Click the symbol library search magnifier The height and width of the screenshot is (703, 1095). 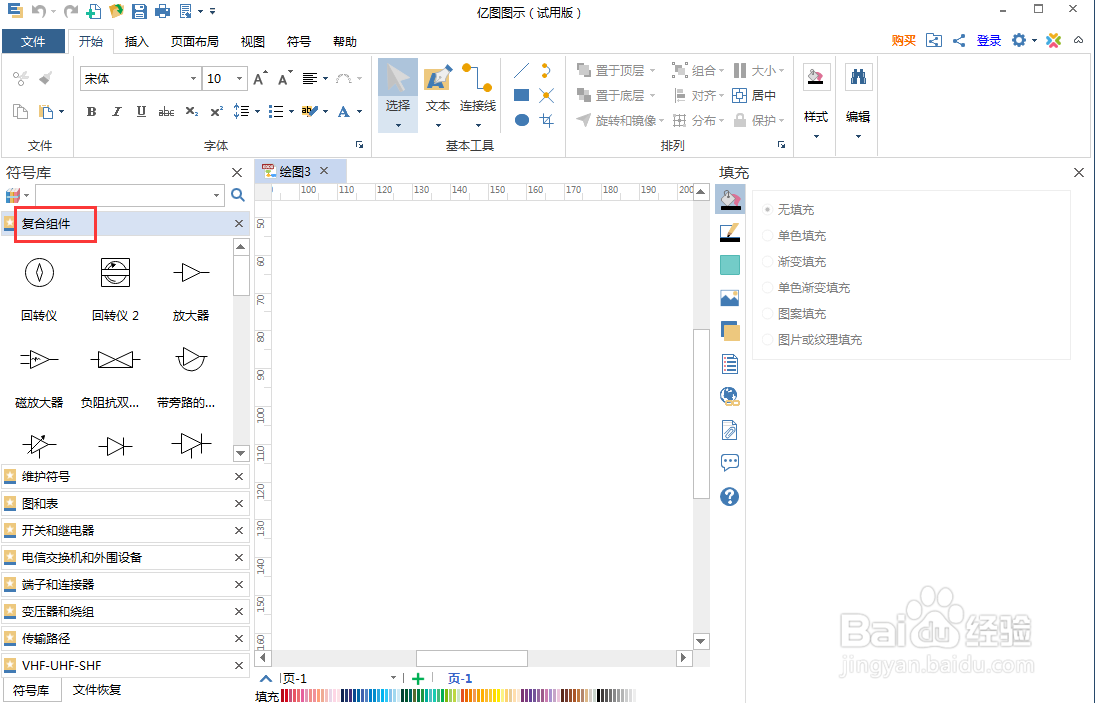238,195
